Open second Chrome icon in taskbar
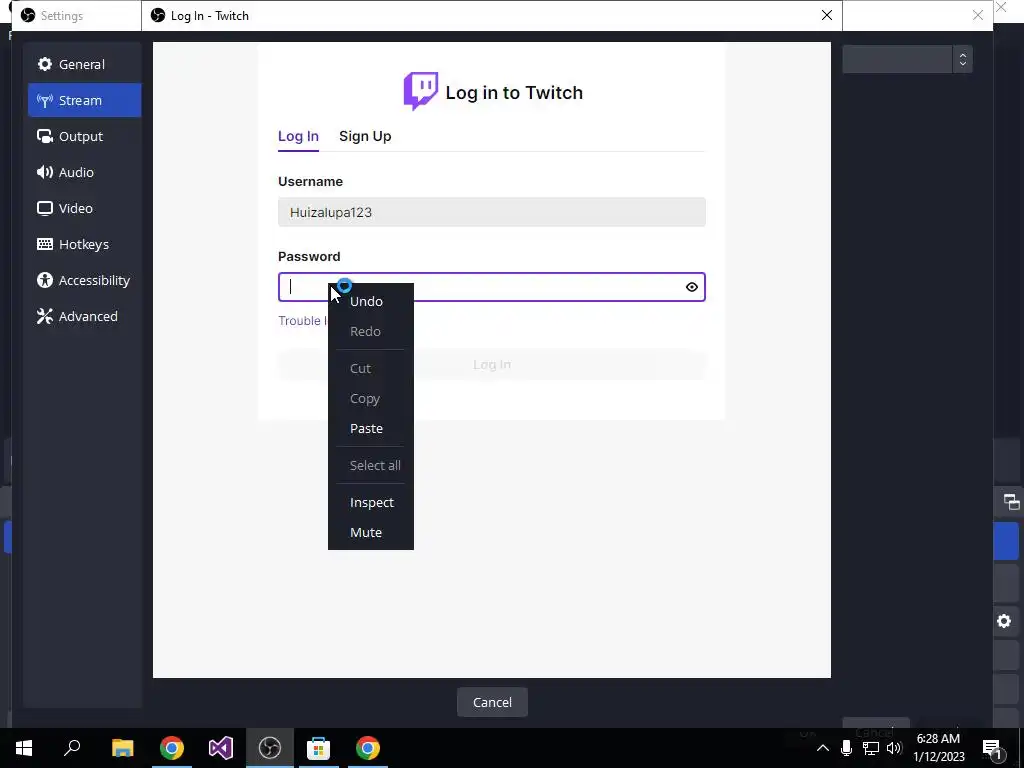This screenshot has height=768, width=1024. pyautogui.click(x=368, y=748)
